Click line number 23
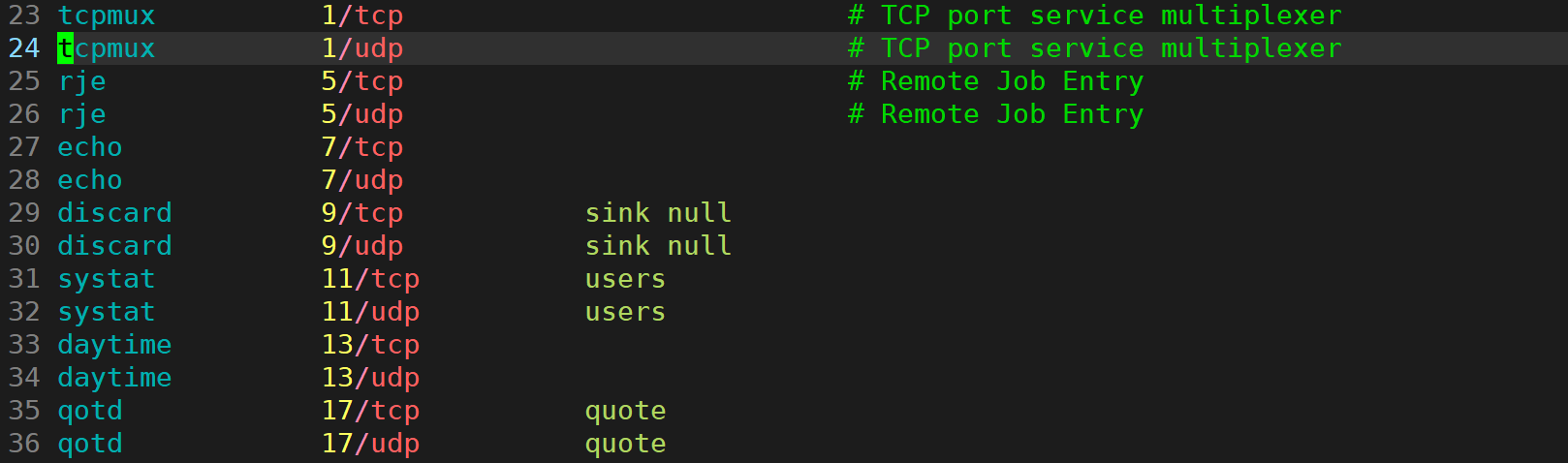 click(x=24, y=15)
